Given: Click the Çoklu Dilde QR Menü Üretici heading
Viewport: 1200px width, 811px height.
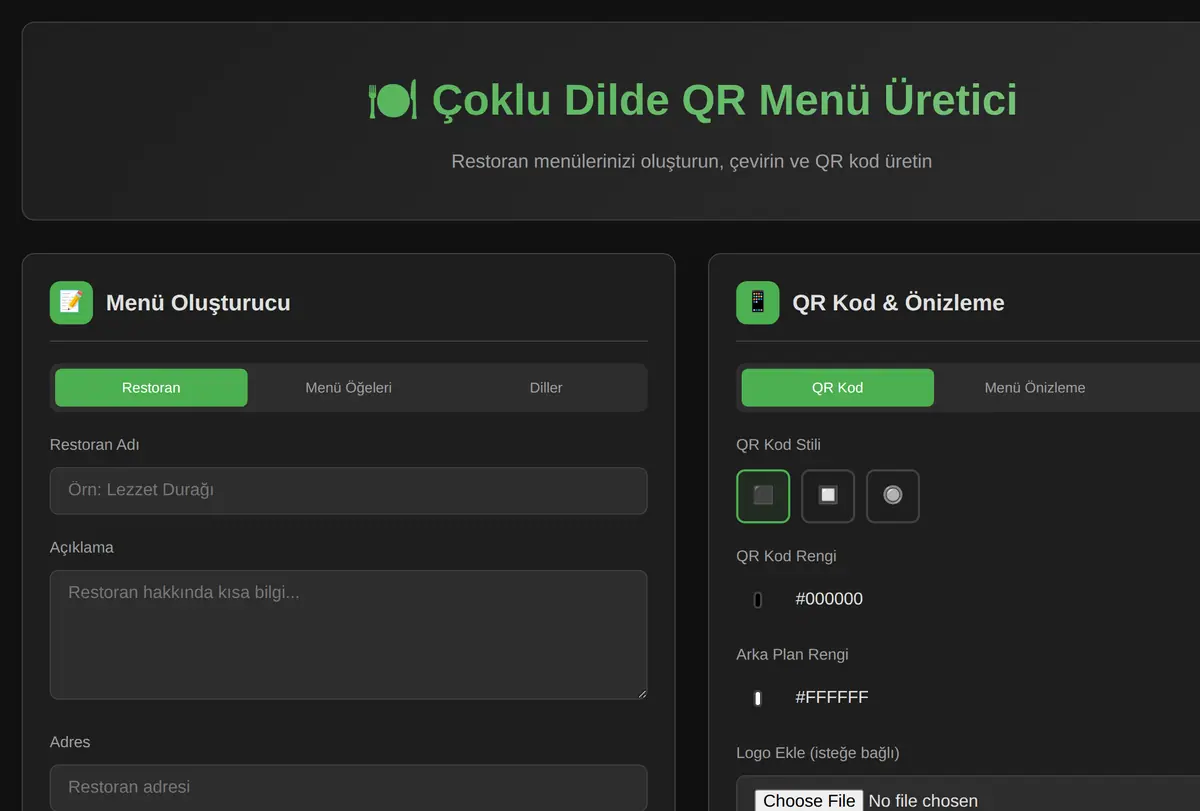Looking at the screenshot, I should [x=692, y=100].
